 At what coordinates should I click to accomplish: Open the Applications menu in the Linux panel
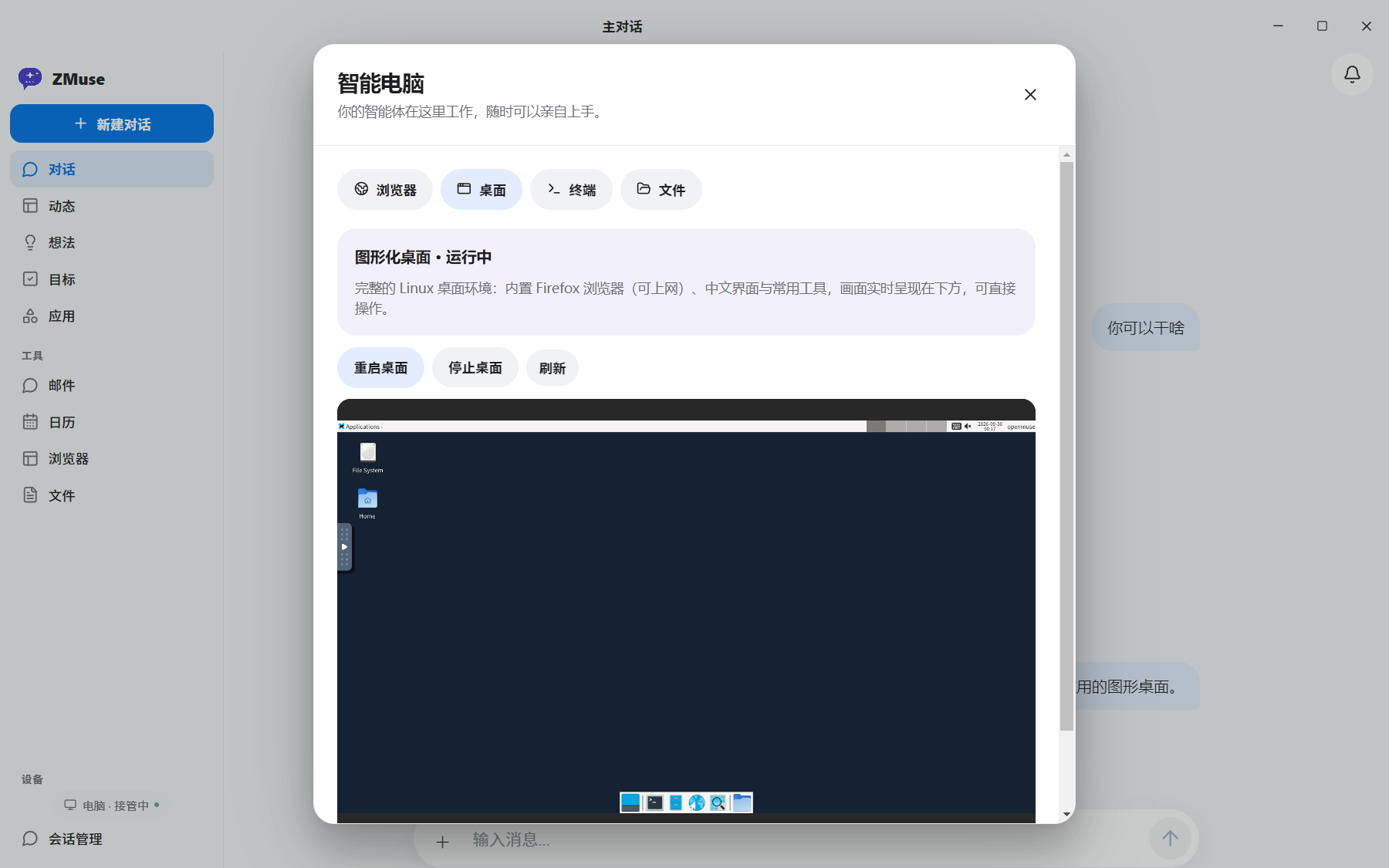pos(360,427)
